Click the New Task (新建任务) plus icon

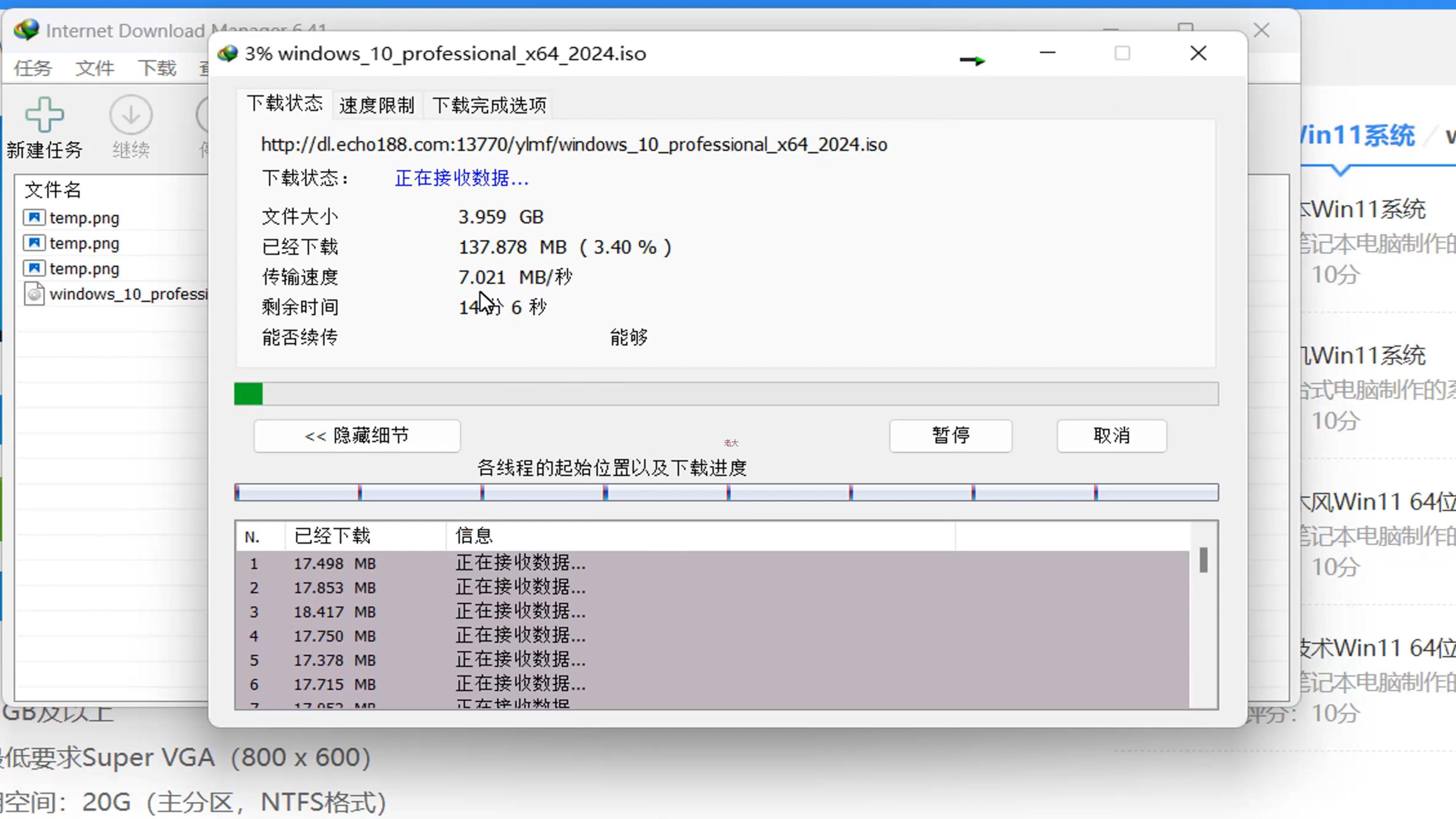45,115
